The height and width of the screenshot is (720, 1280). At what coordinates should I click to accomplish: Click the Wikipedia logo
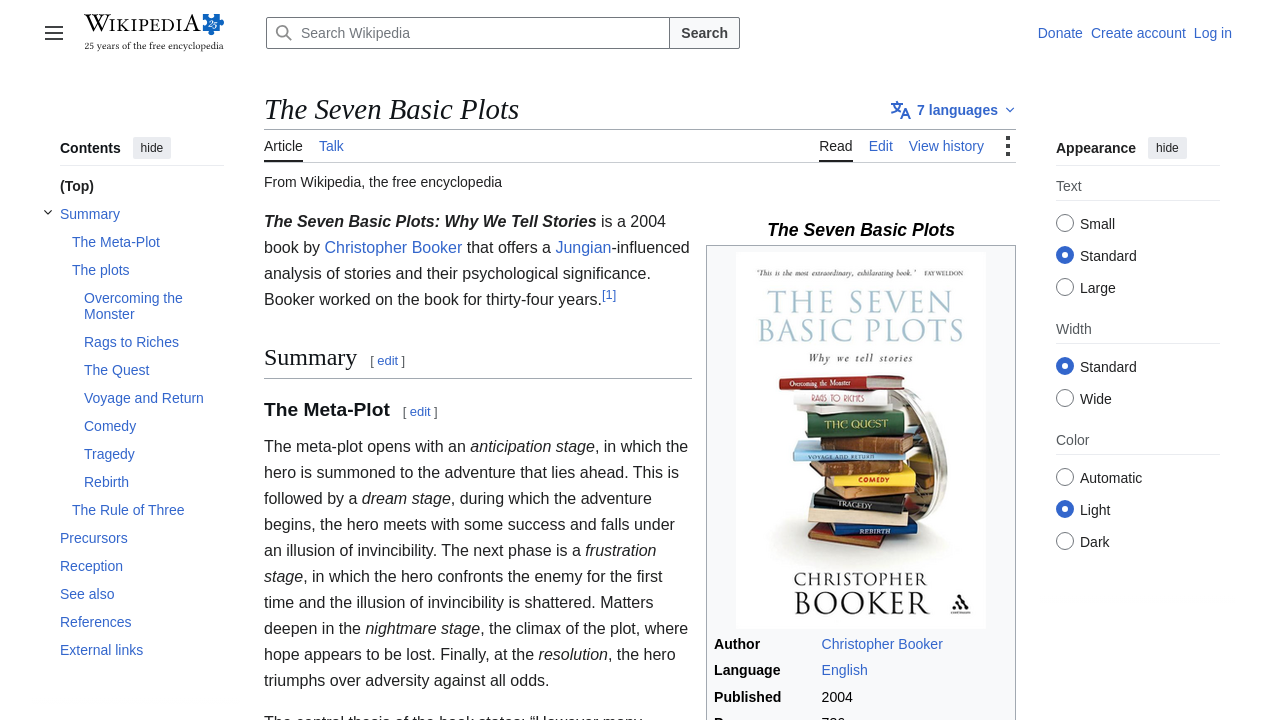tap(154, 32)
